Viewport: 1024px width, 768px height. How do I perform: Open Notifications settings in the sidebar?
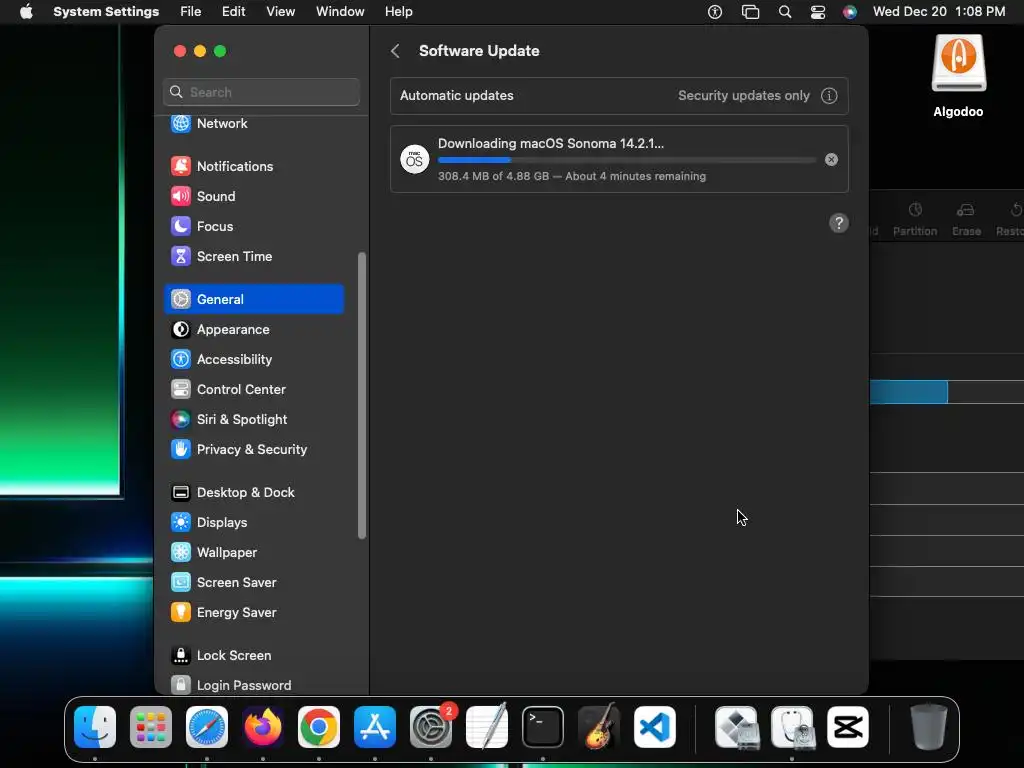point(254,167)
